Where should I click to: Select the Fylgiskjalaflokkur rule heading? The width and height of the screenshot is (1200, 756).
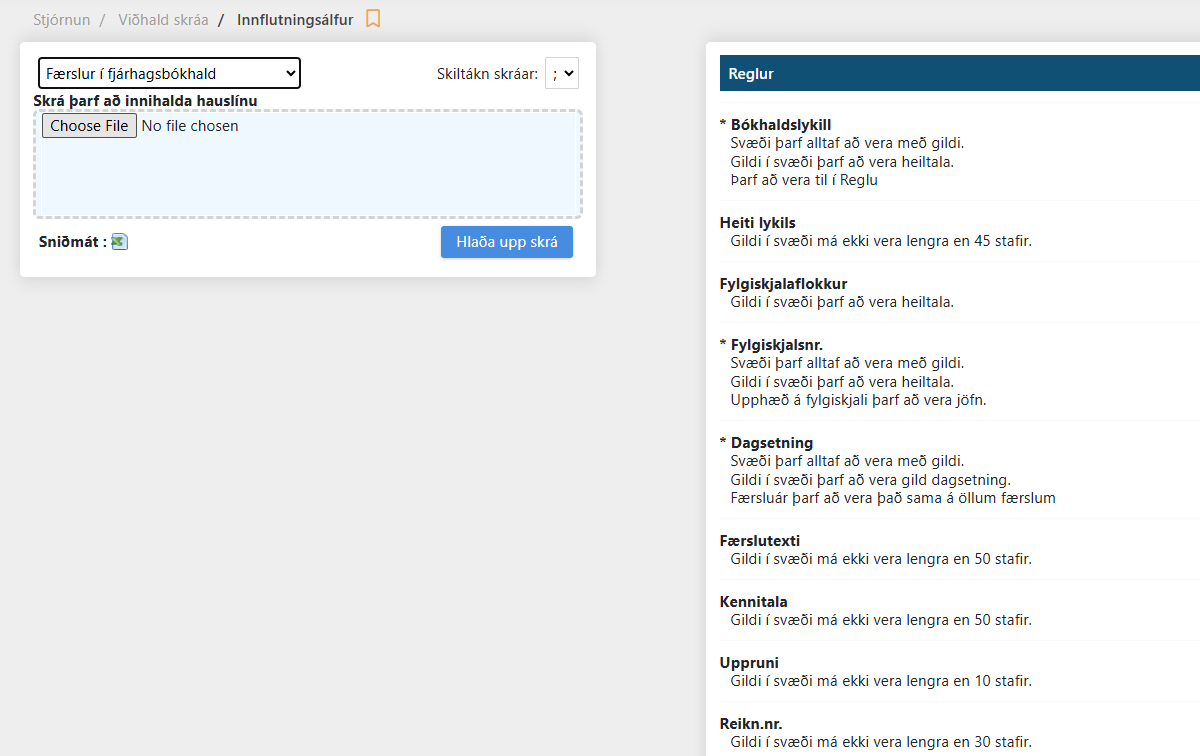tap(783, 284)
